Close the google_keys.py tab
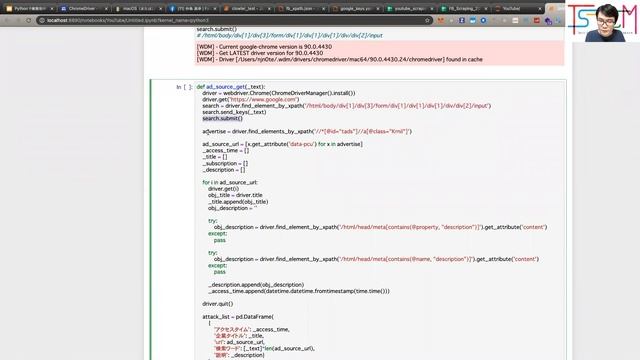The width and height of the screenshot is (640, 360). tap(378, 8)
